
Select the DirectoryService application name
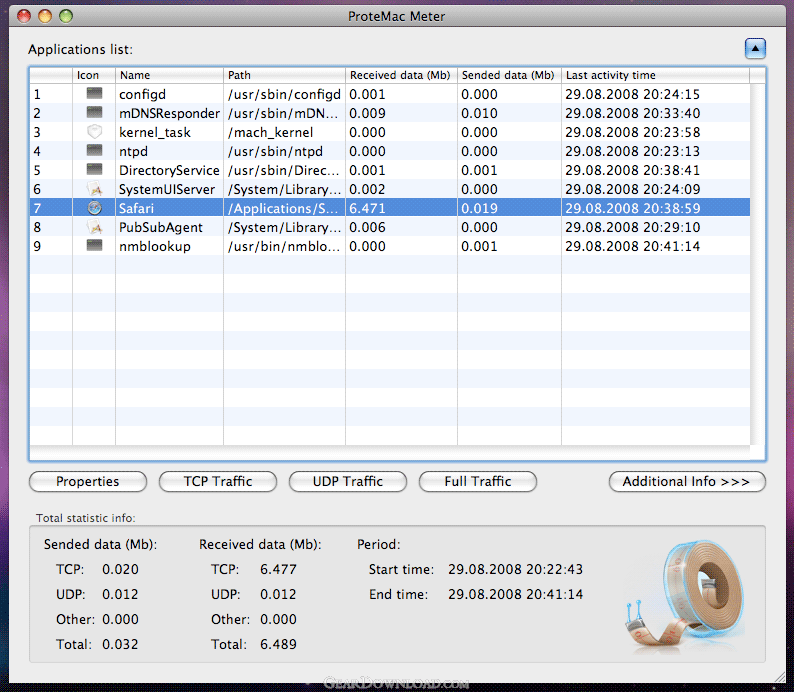169,171
